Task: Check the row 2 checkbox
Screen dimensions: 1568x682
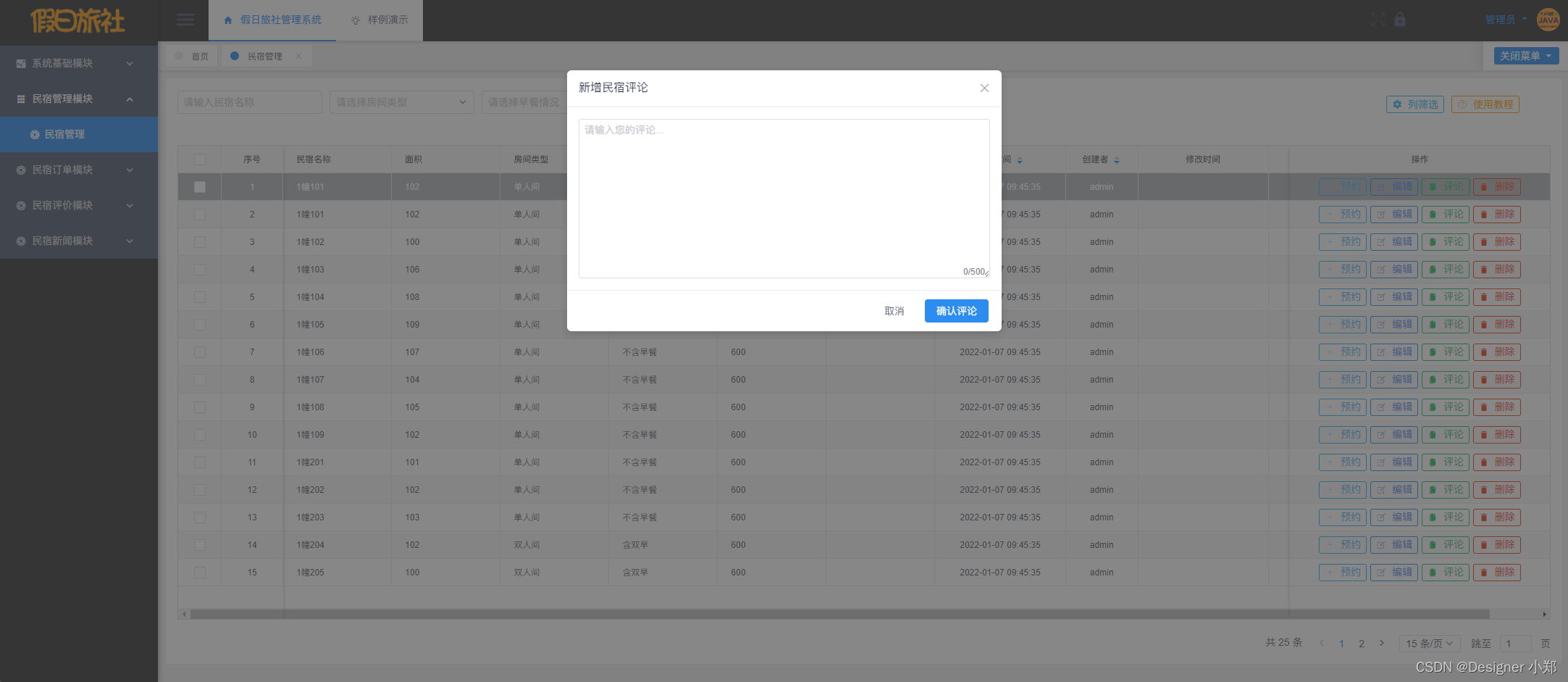Action: click(200, 215)
